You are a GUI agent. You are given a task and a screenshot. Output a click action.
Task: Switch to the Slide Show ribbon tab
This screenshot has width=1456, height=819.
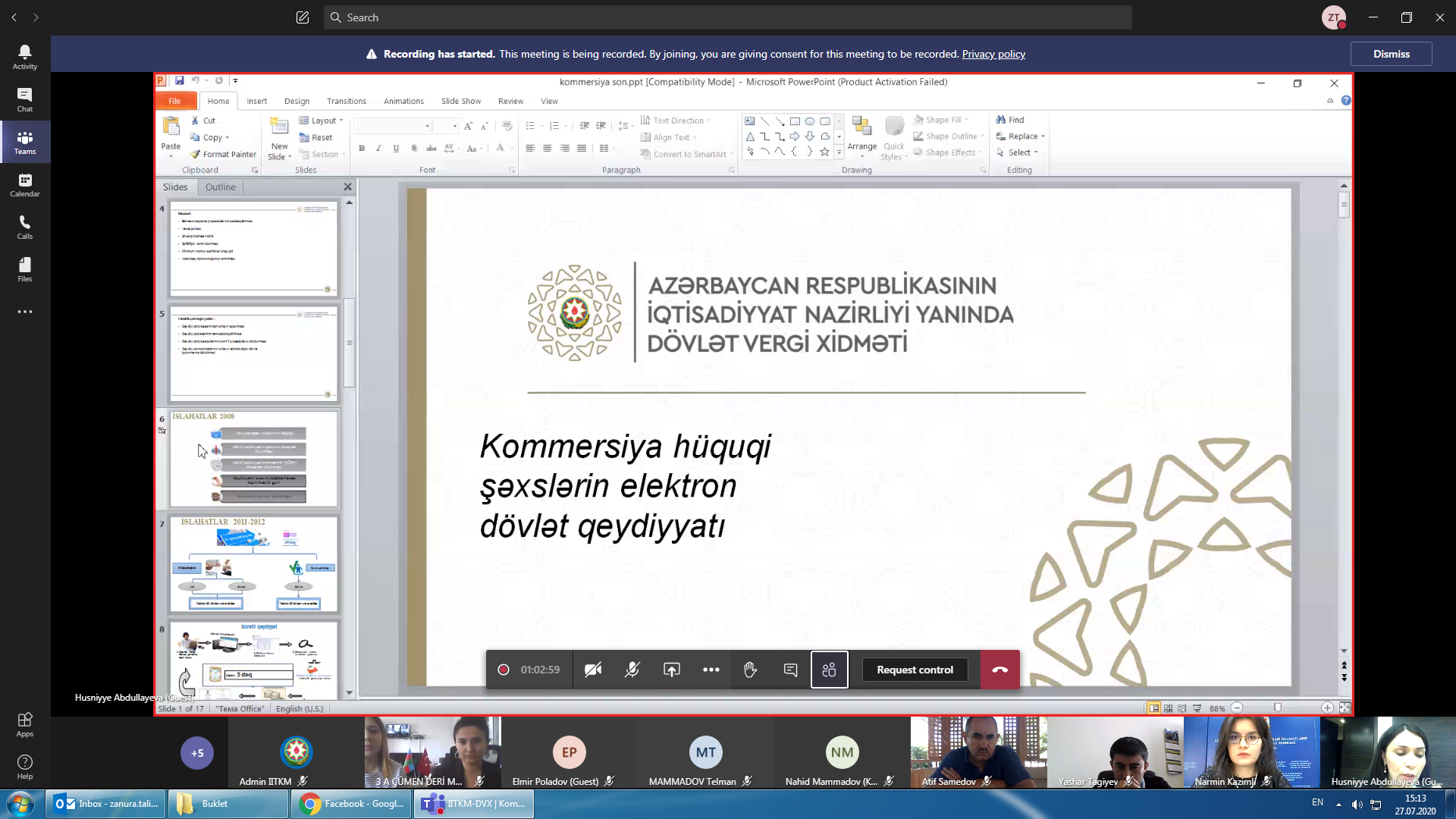(x=461, y=101)
